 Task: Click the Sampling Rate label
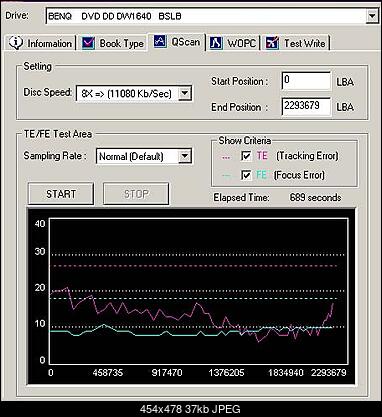tap(55, 156)
